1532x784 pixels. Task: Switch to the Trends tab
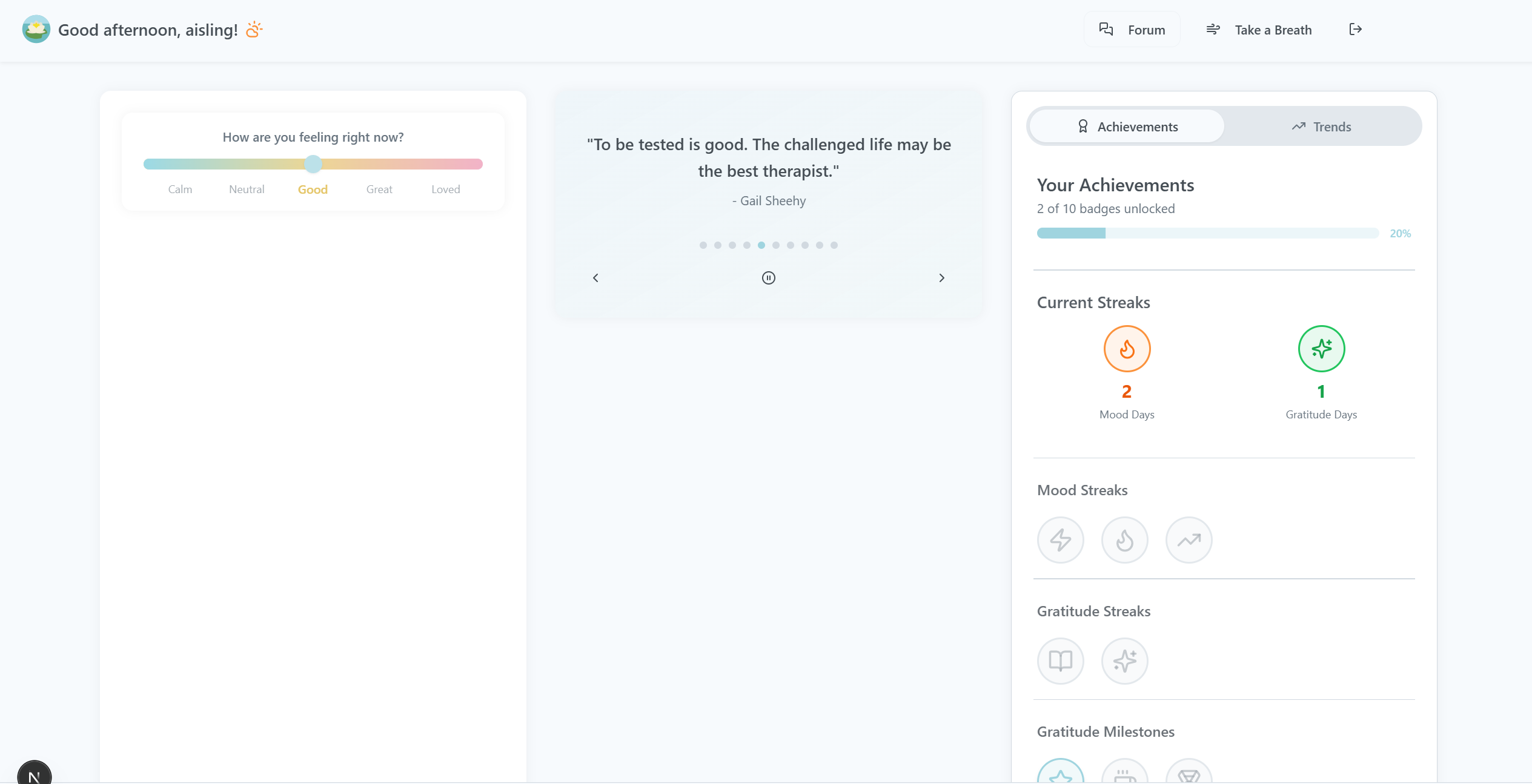click(1321, 126)
